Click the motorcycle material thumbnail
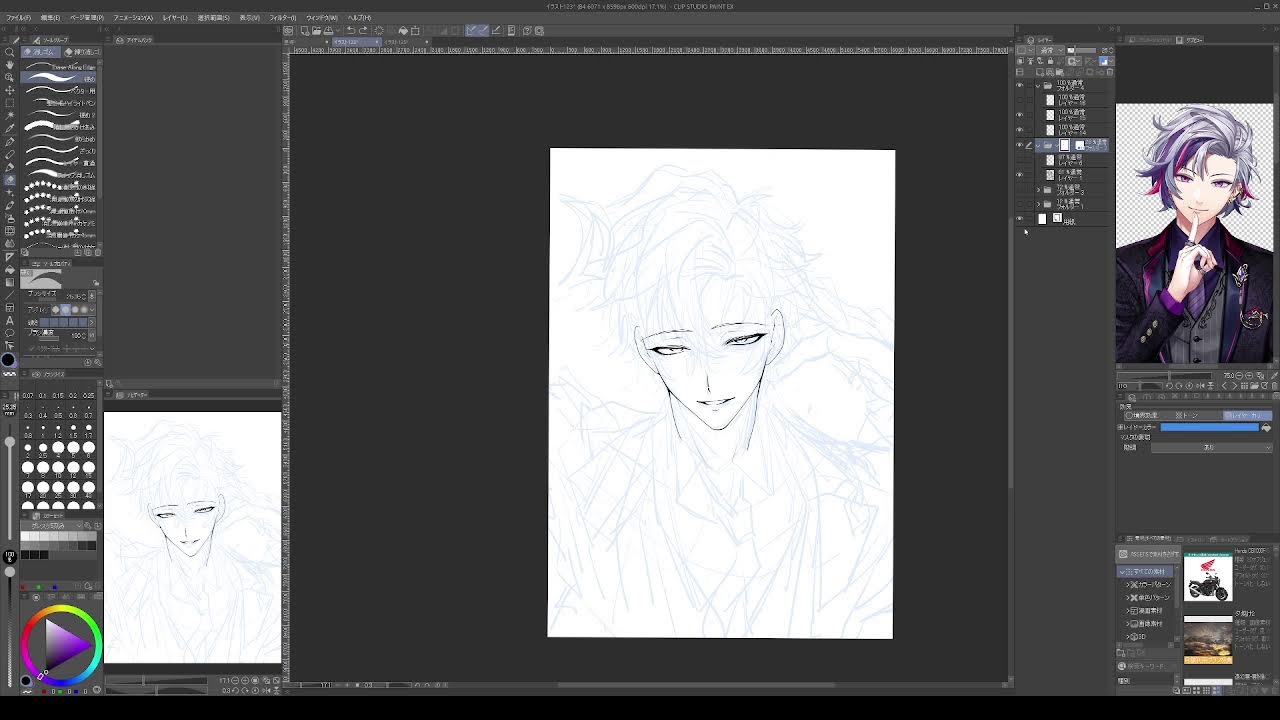Image resolution: width=1280 pixels, height=720 pixels. coord(1208,578)
